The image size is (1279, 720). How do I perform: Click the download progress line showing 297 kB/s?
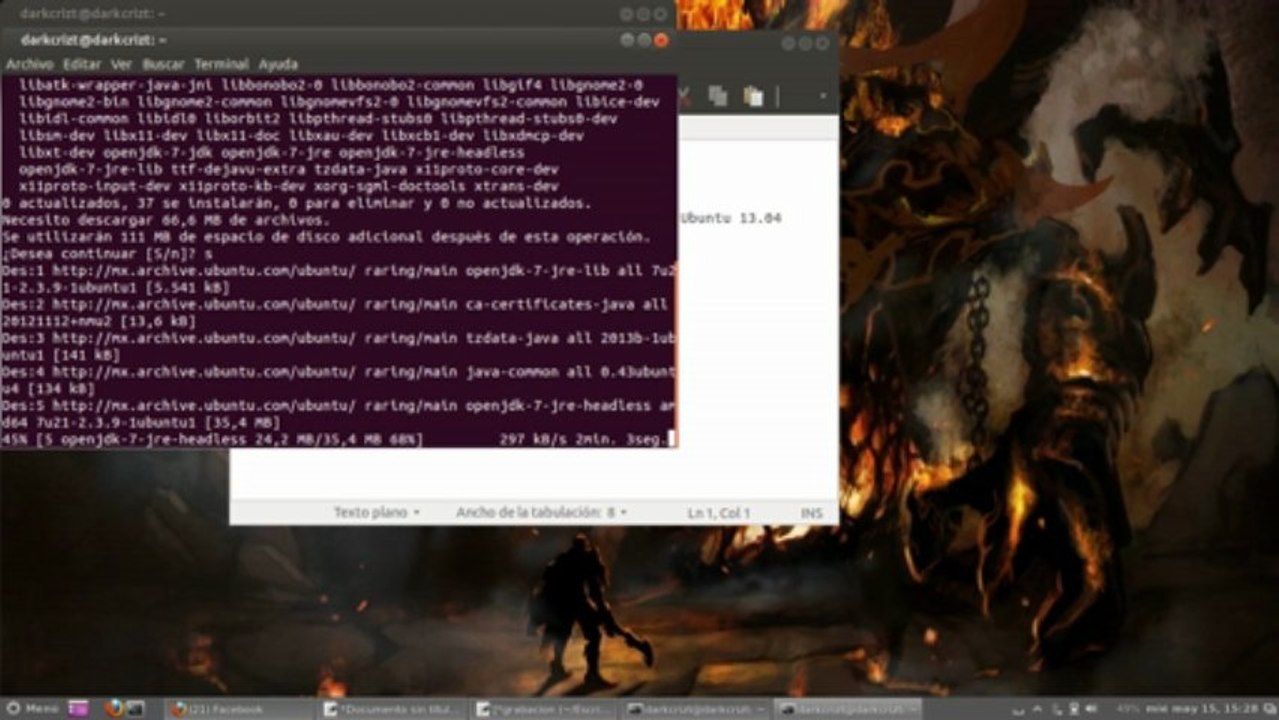click(339, 439)
